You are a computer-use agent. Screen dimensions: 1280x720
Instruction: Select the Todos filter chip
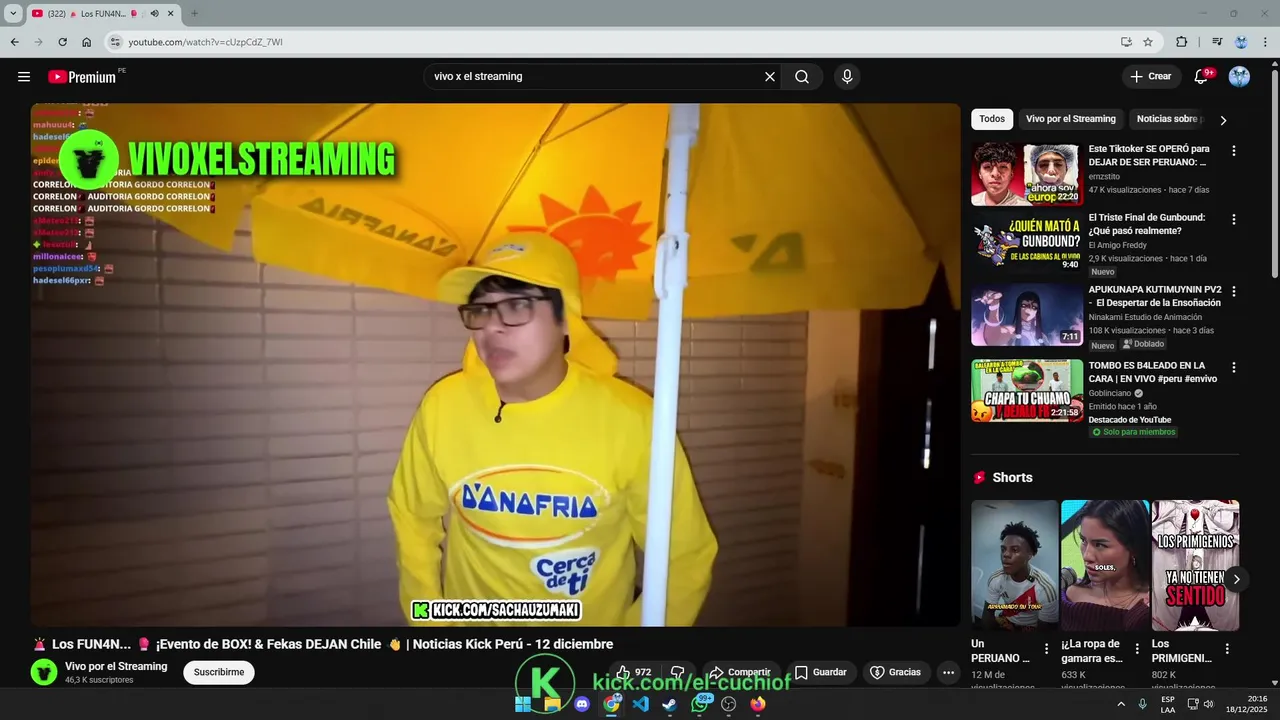[992, 119]
